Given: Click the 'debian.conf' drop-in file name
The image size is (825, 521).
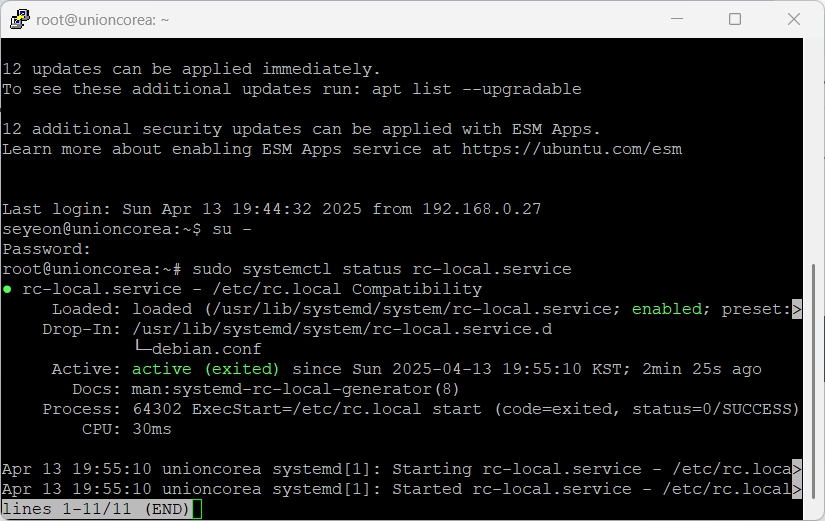Looking at the screenshot, I should [206, 349].
